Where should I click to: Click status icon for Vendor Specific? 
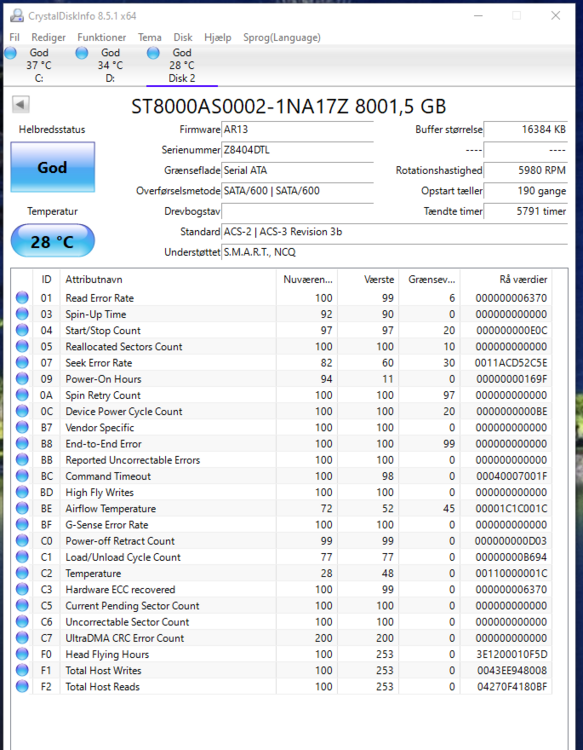pos(22,428)
